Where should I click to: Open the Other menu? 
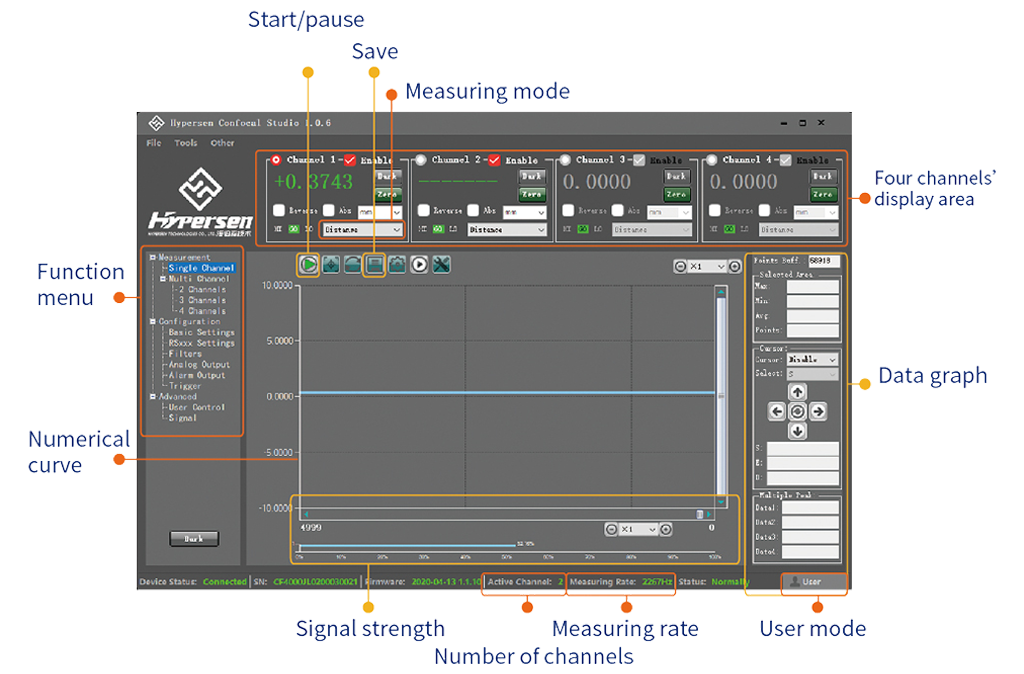pos(222,143)
